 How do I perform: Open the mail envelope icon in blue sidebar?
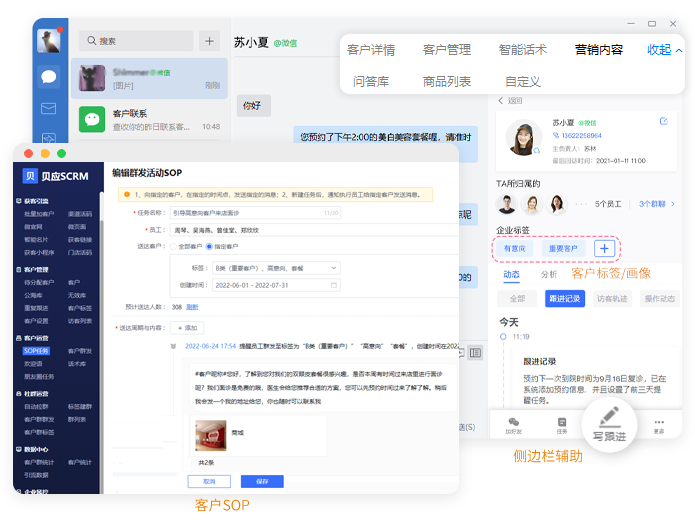(x=48, y=108)
